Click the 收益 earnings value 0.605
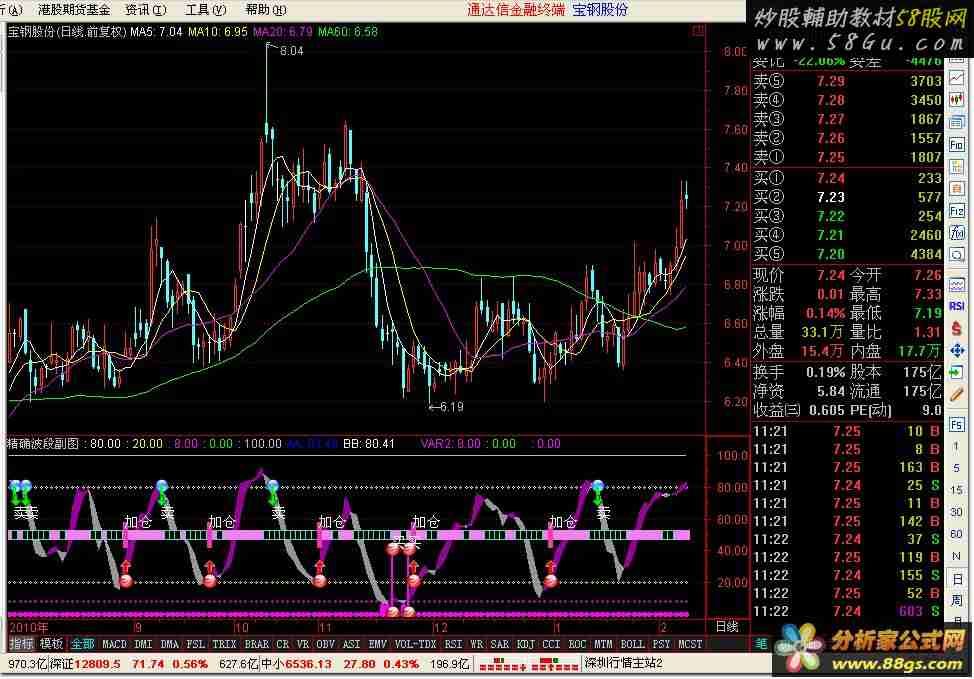 (x=827, y=410)
